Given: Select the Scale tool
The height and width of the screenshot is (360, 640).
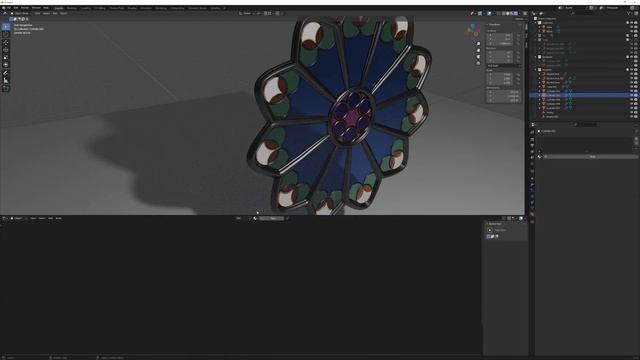Looking at the screenshot, I should point(6,58).
